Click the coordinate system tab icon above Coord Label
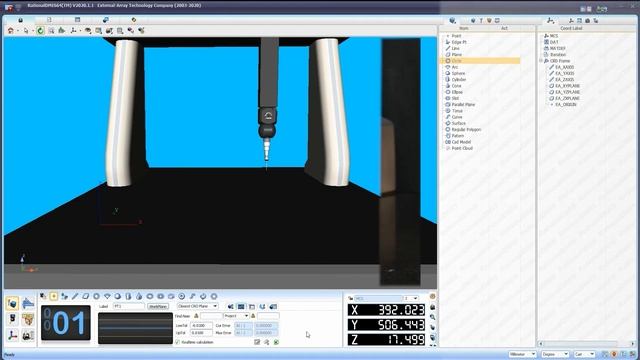This screenshot has width=640, height=360. pos(551,20)
